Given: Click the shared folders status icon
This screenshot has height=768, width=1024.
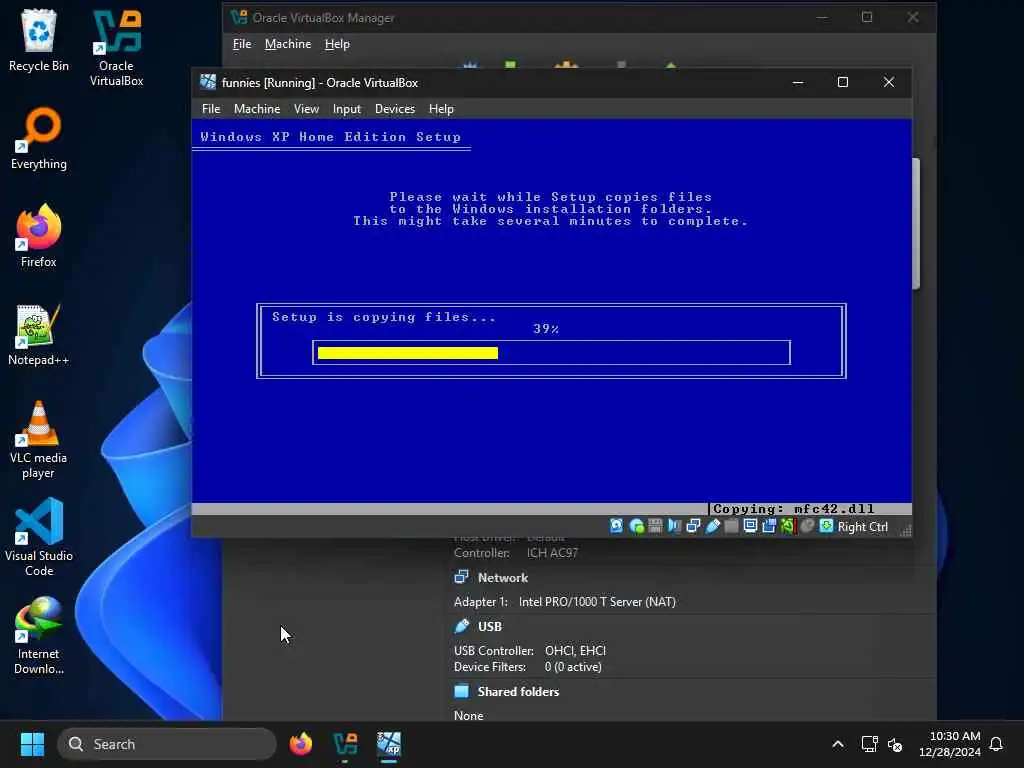Looking at the screenshot, I should [731, 526].
